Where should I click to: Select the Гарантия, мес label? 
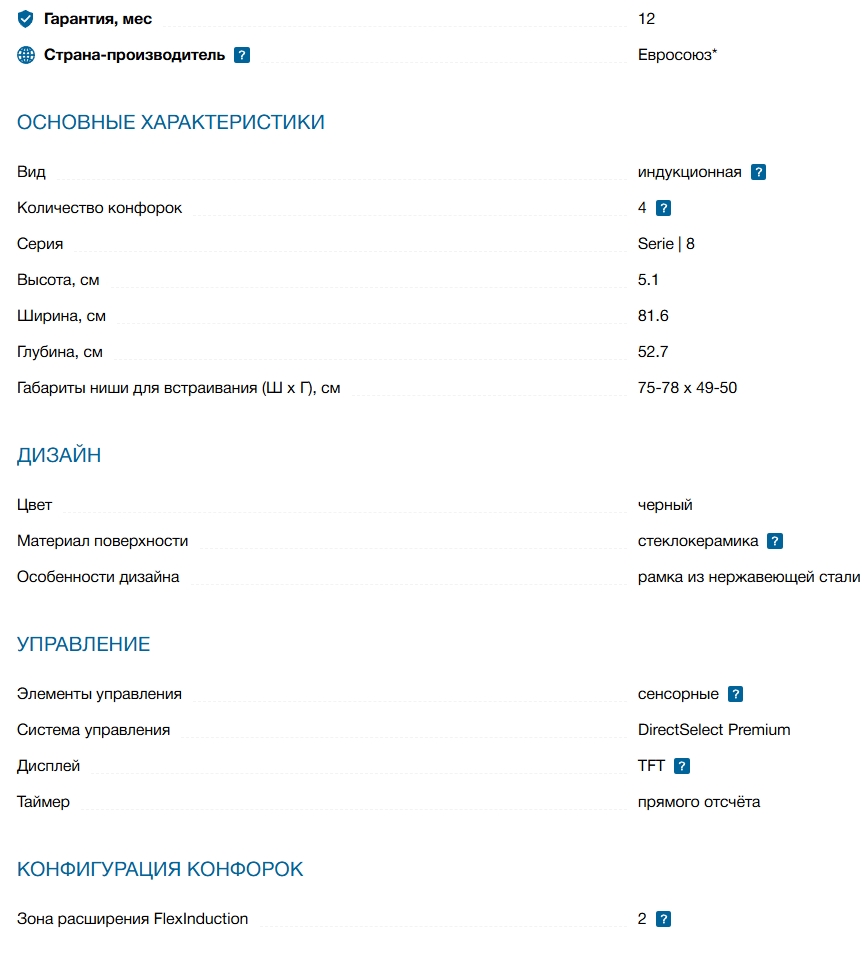click(x=98, y=19)
